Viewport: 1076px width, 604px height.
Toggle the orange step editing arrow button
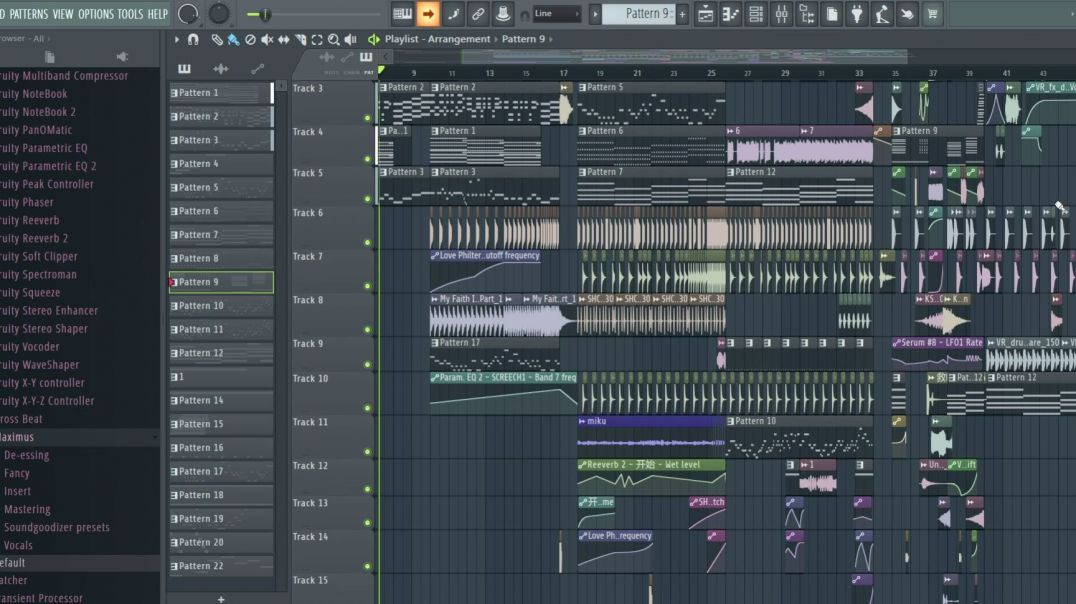point(428,14)
